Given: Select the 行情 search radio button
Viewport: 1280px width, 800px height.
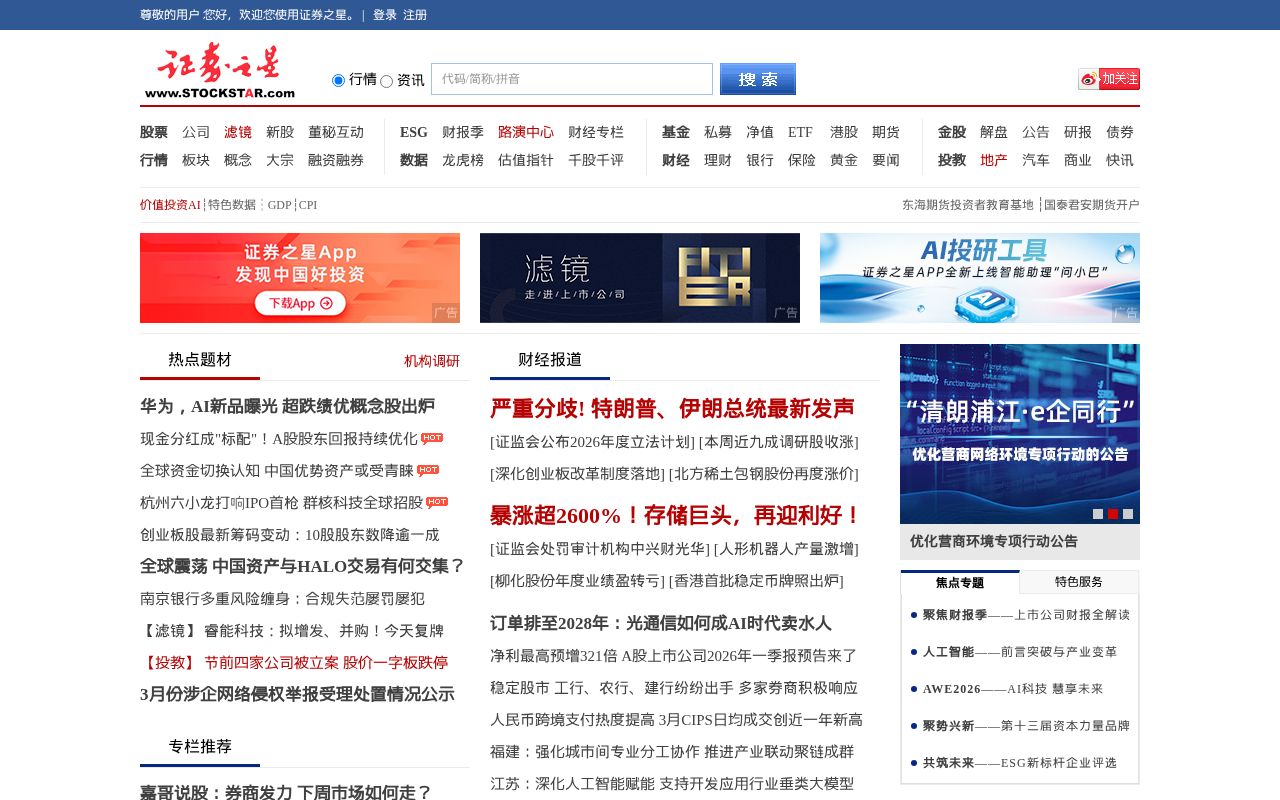Looking at the screenshot, I should [337, 79].
